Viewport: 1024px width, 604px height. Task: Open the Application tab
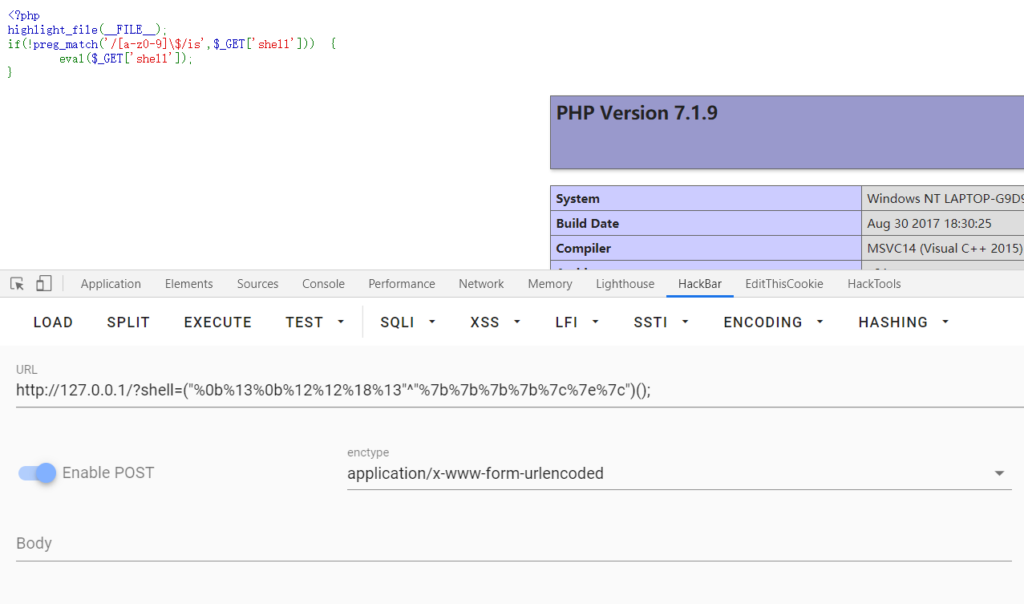click(x=111, y=284)
